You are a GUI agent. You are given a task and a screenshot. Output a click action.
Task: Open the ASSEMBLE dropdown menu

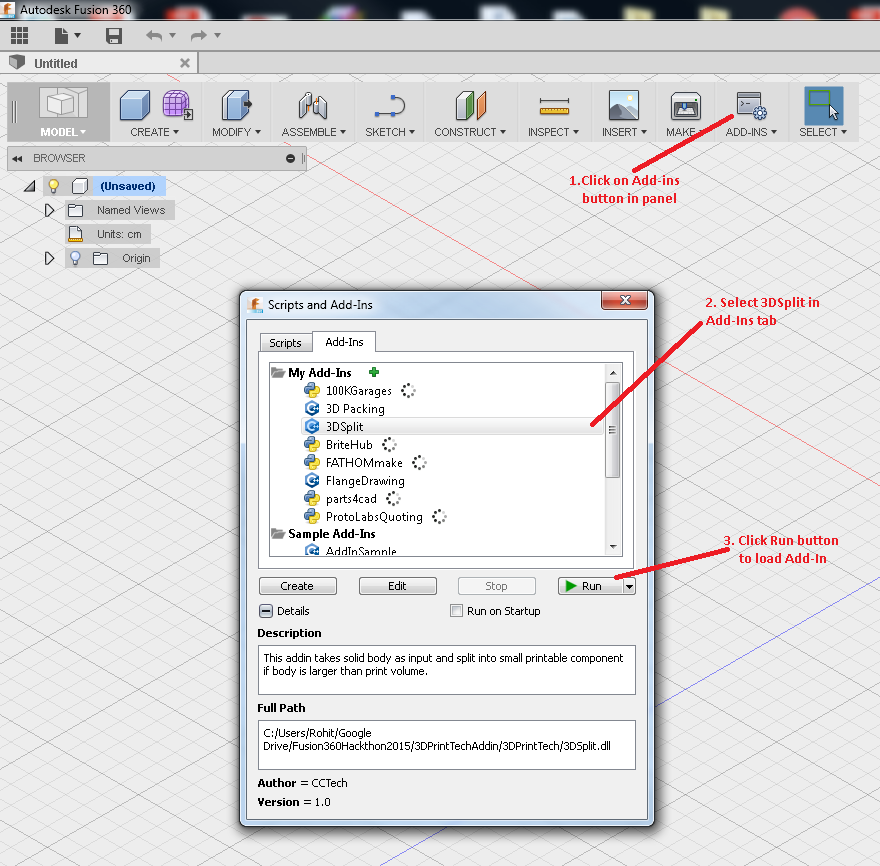pos(313,132)
